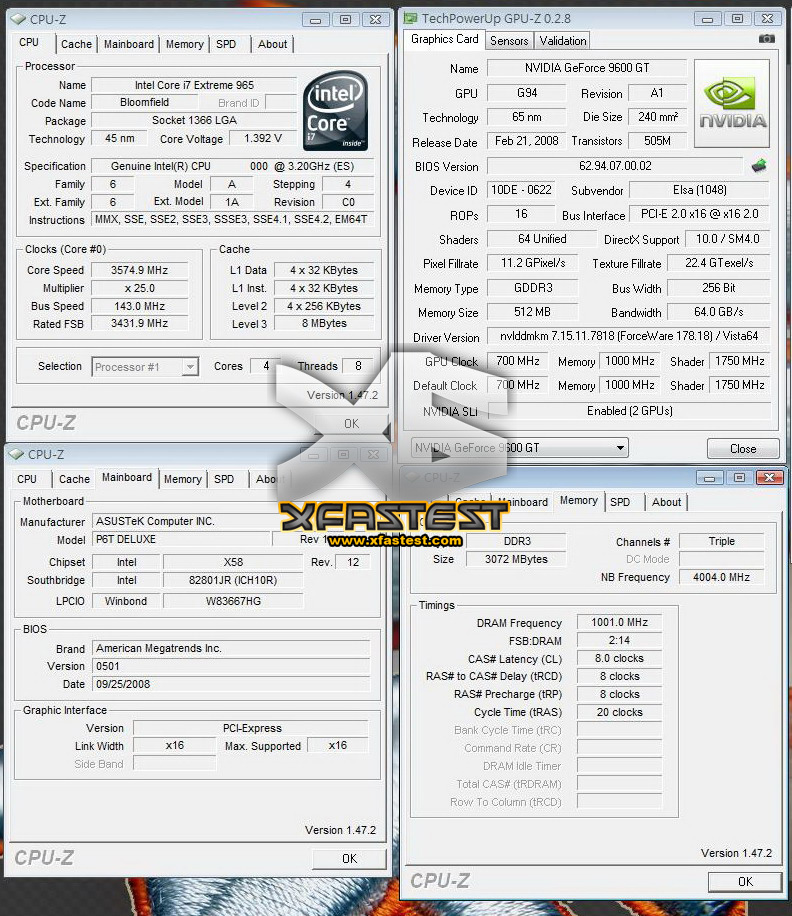Select the CPU tab in top CPU-Z window
Viewport: 792px width, 916px height.
(x=29, y=42)
